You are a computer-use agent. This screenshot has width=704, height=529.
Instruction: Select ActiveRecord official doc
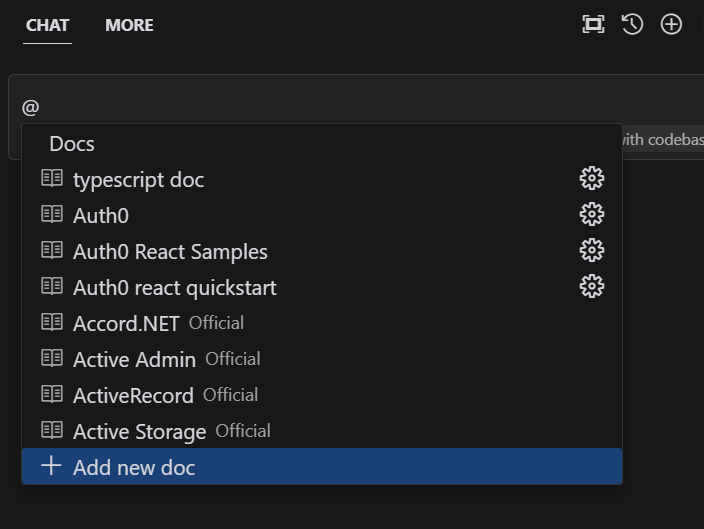322,395
